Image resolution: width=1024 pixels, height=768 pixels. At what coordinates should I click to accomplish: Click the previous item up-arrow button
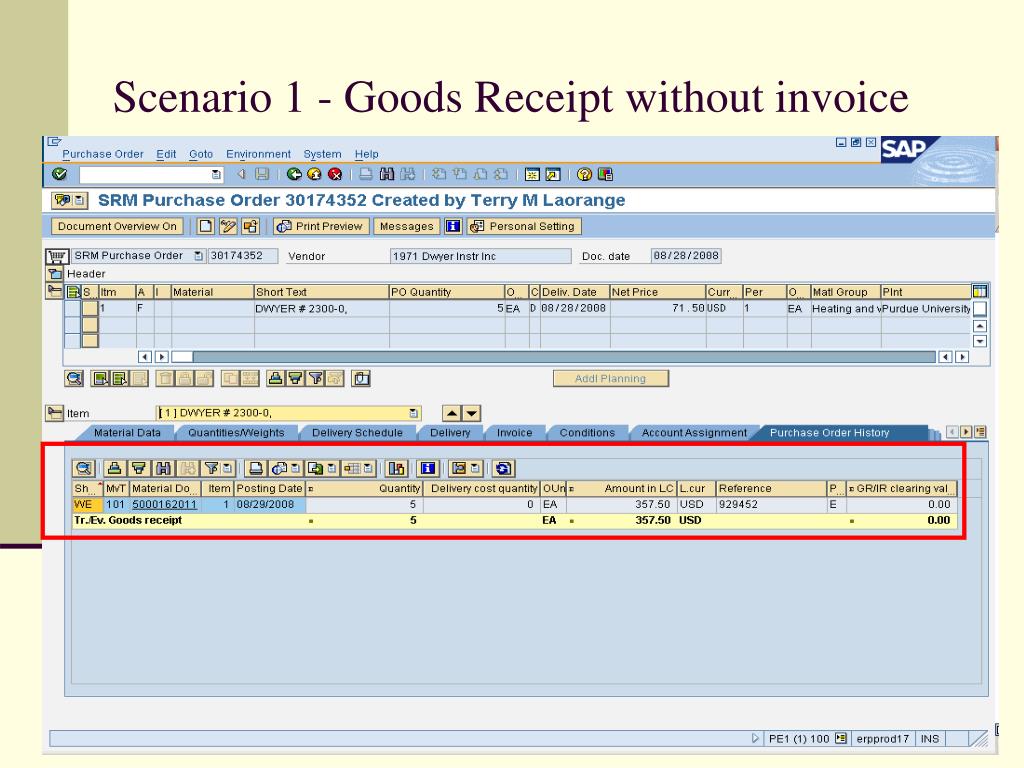452,413
